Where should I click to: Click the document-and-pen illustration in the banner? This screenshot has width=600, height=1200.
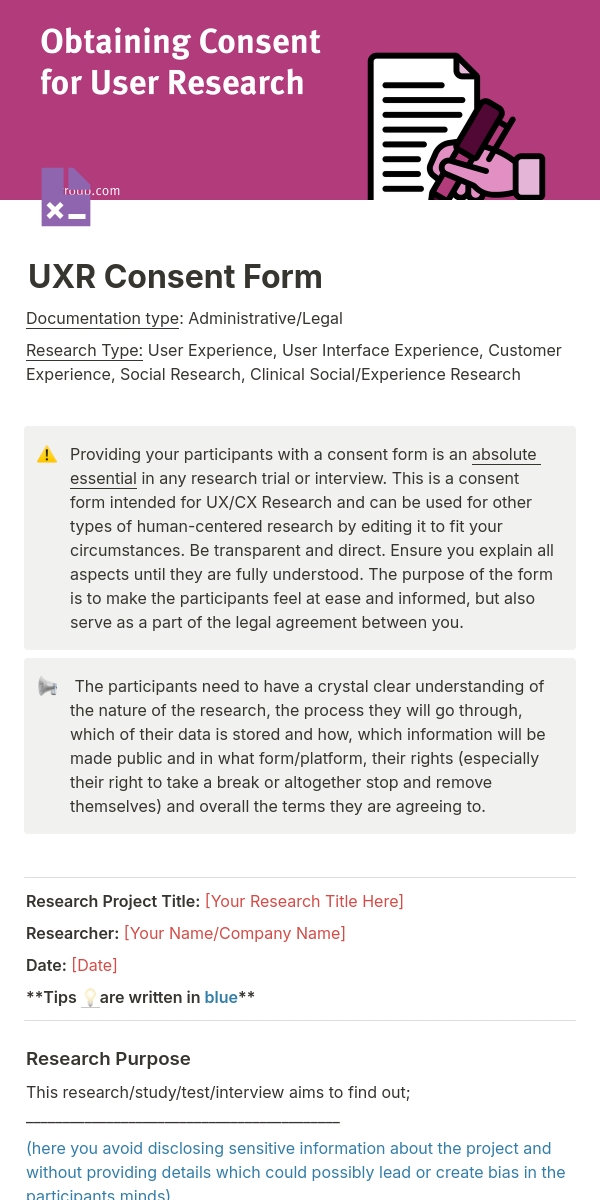[456, 127]
